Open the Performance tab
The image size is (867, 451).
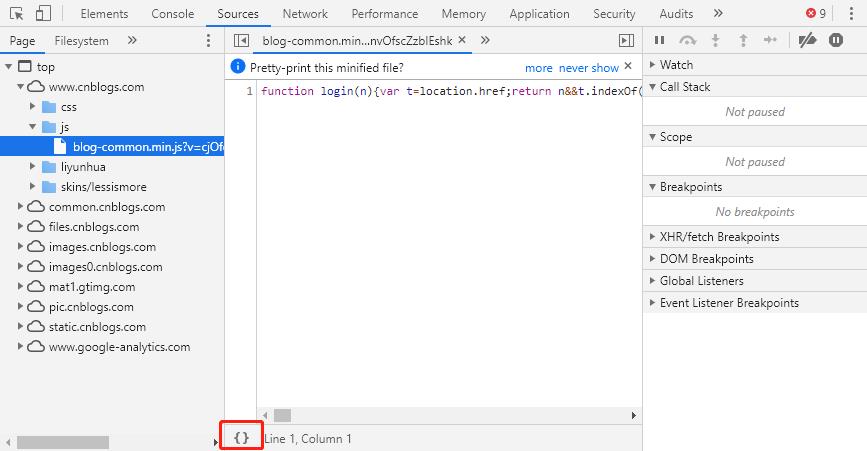tap(385, 14)
